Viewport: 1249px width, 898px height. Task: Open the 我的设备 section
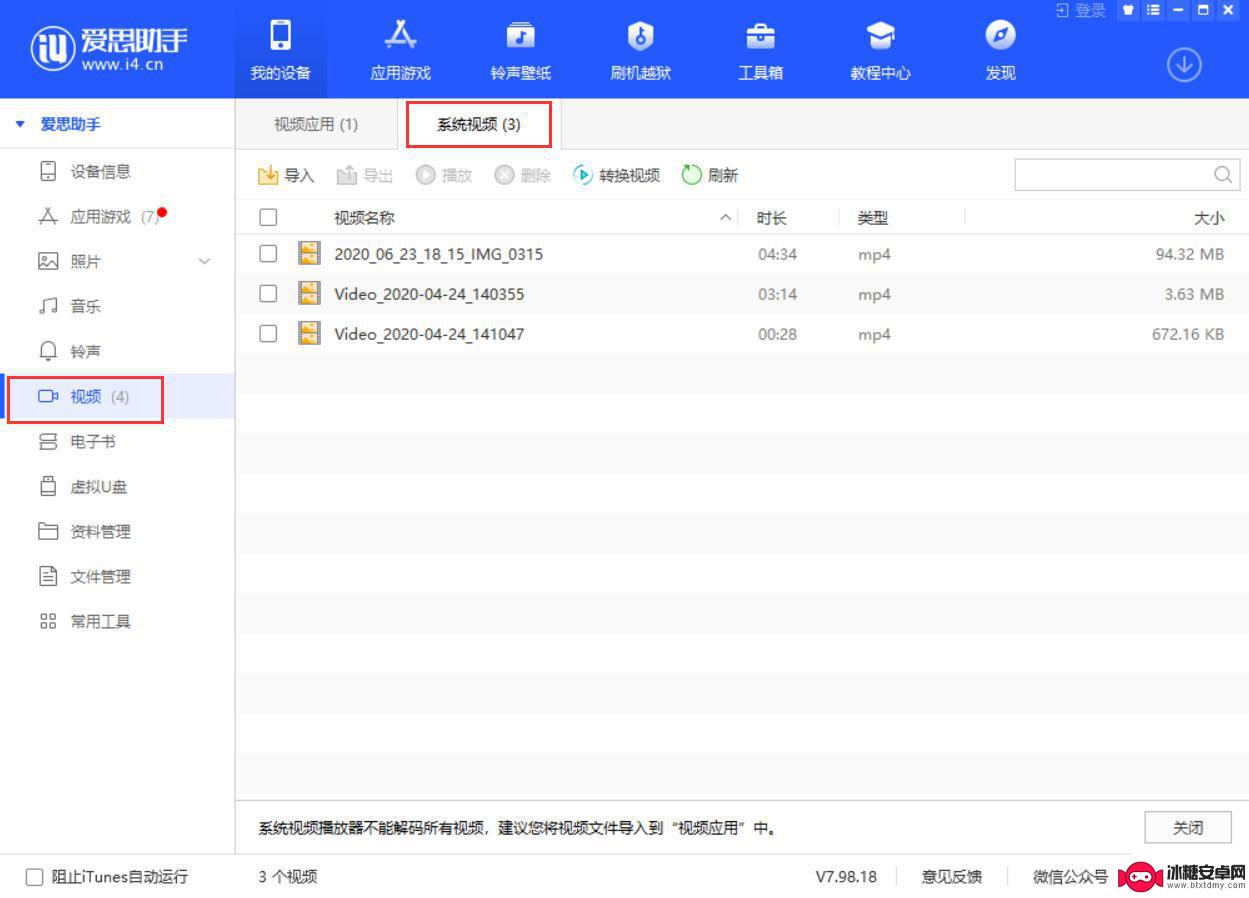pos(280,50)
